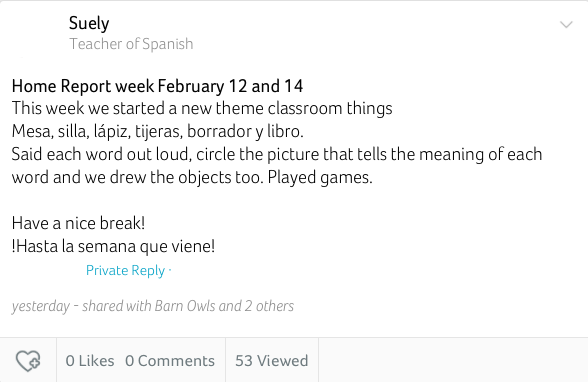Open Suely's profile name
The height and width of the screenshot is (382, 588).
[89, 24]
